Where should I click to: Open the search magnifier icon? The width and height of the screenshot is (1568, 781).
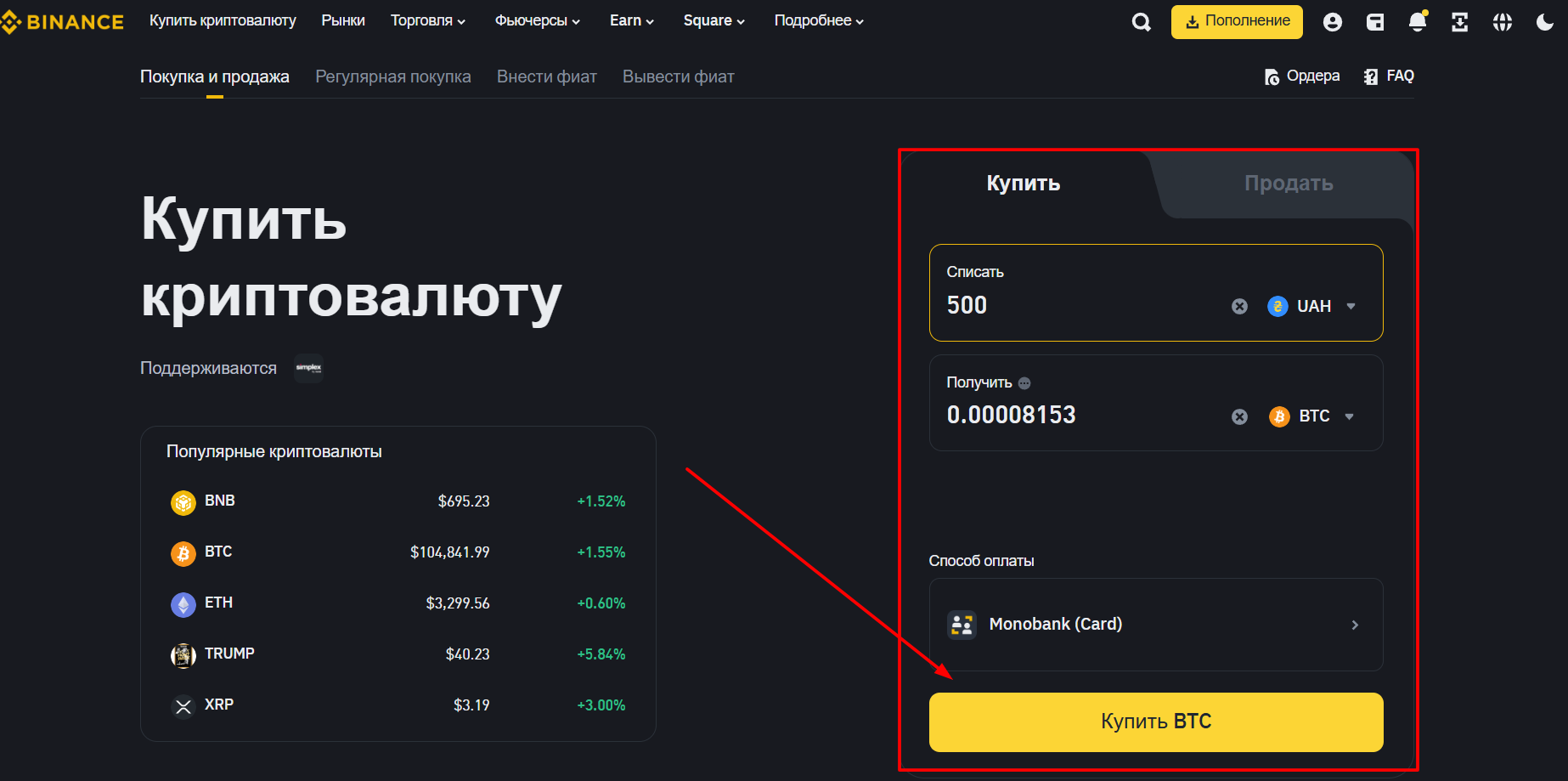click(1142, 22)
